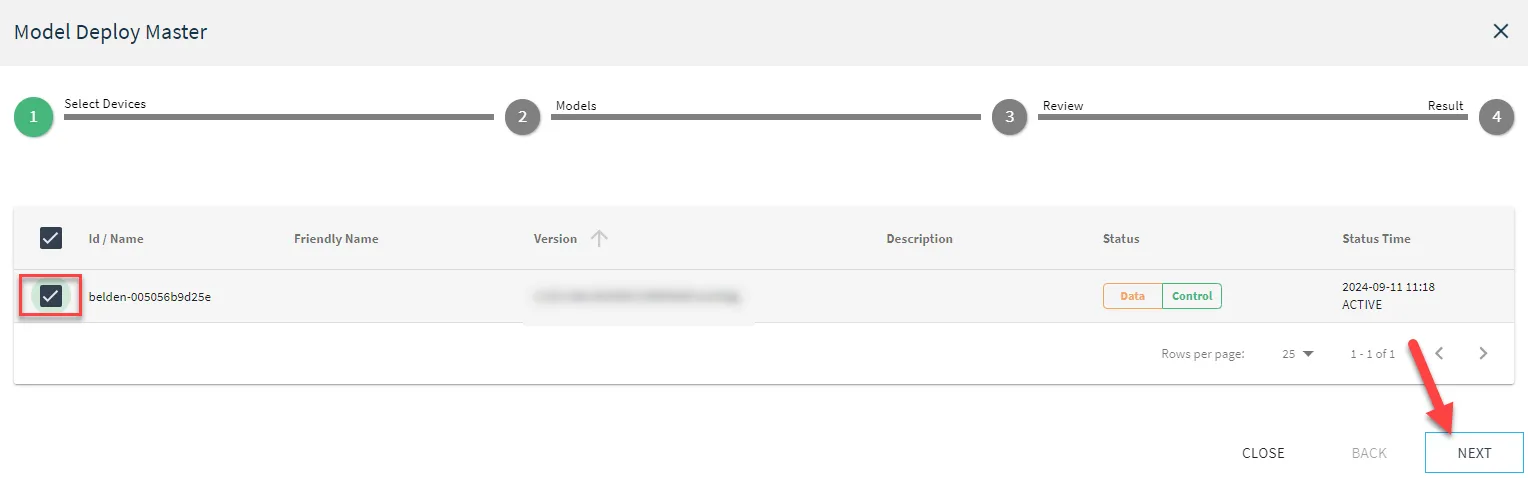The width and height of the screenshot is (1528, 478).
Task: Click the Model Deploy Master title
Action: (110, 32)
